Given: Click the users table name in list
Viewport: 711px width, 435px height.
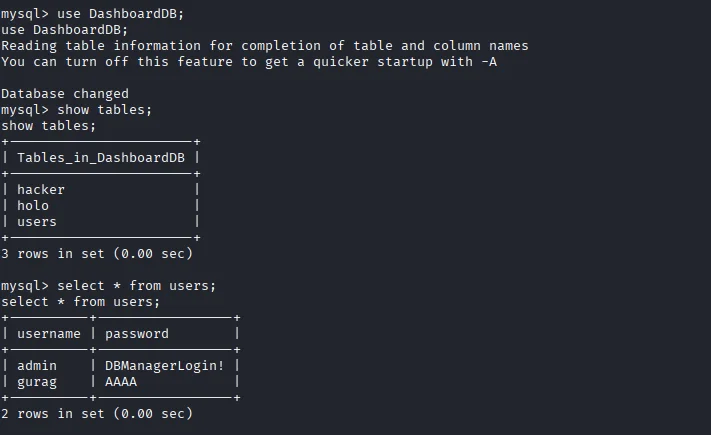Looking at the screenshot, I should coord(37,221).
